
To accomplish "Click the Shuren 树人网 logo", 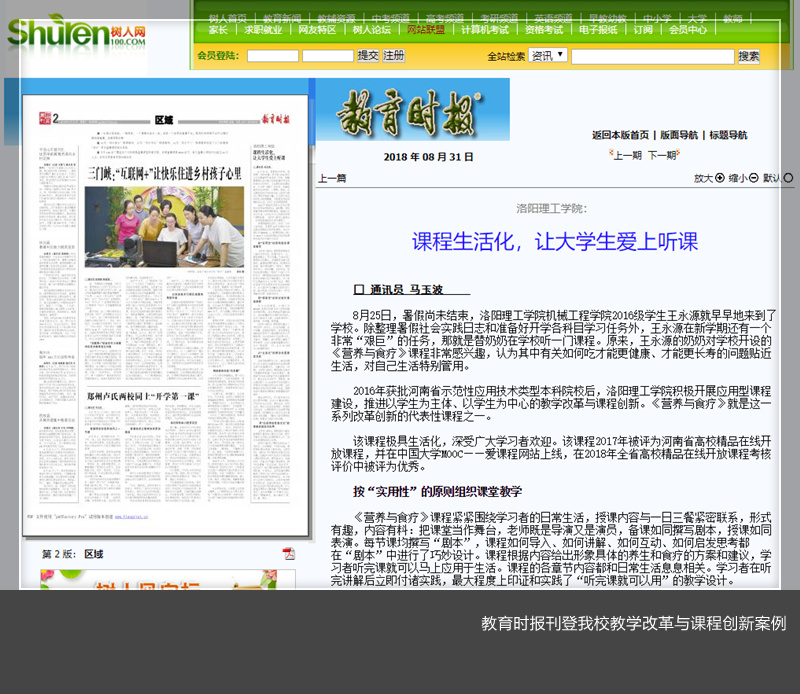I will 76,35.
